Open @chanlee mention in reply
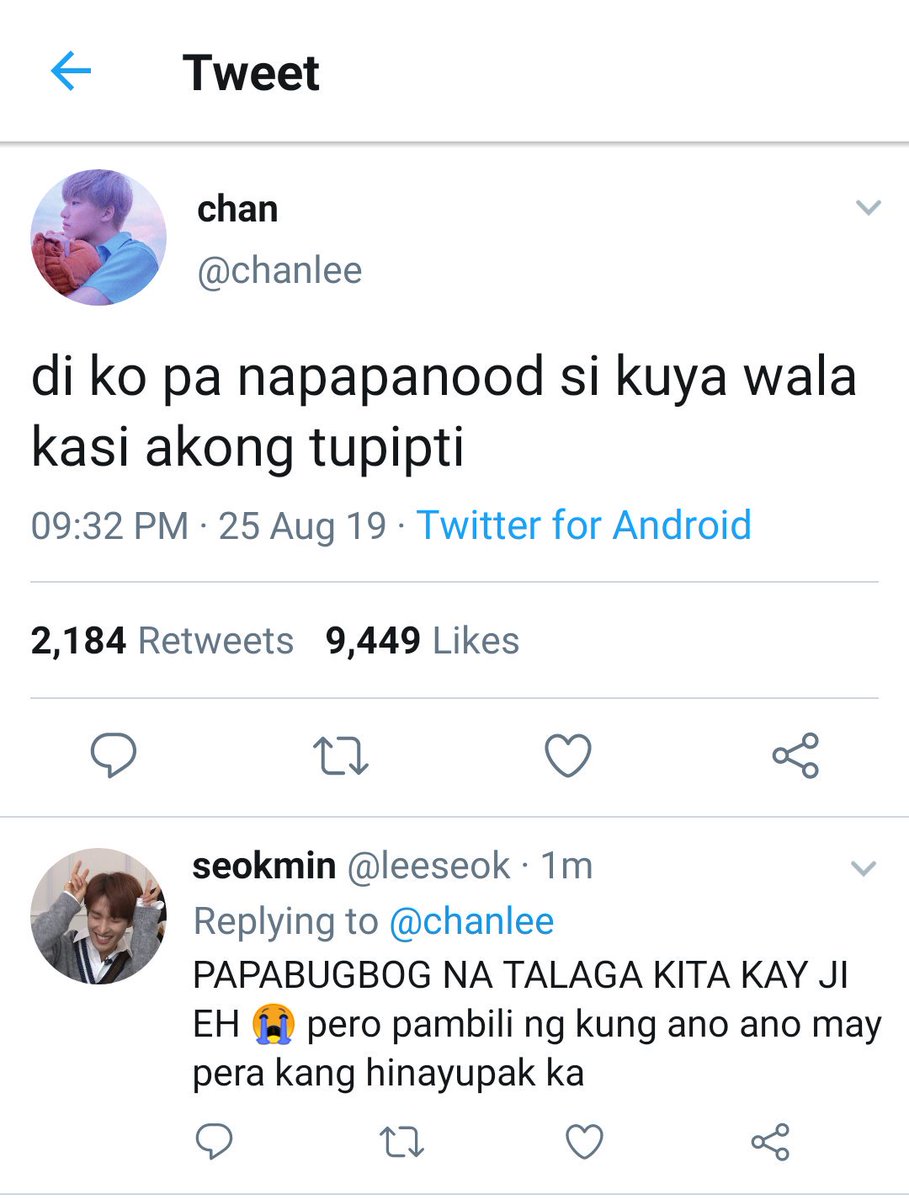The height and width of the screenshot is (1200, 909). tap(470, 921)
